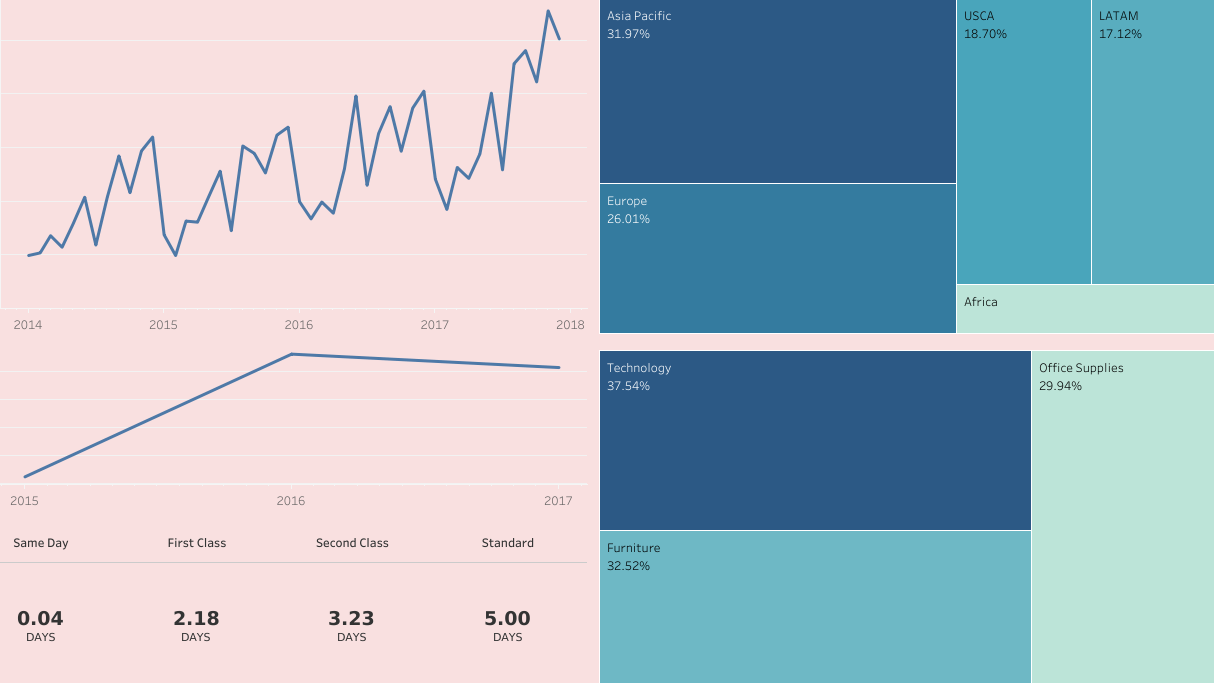1214x683 pixels.
Task: Select the Europe region tile
Action: (778, 258)
